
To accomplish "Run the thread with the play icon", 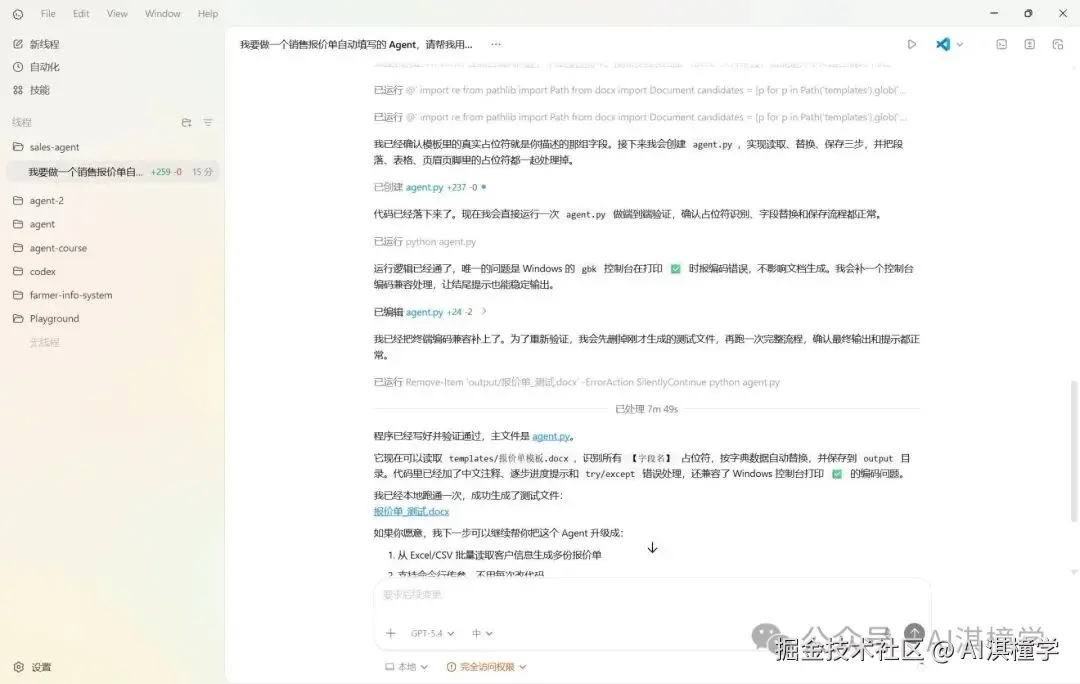I will [x=910, y=44].
